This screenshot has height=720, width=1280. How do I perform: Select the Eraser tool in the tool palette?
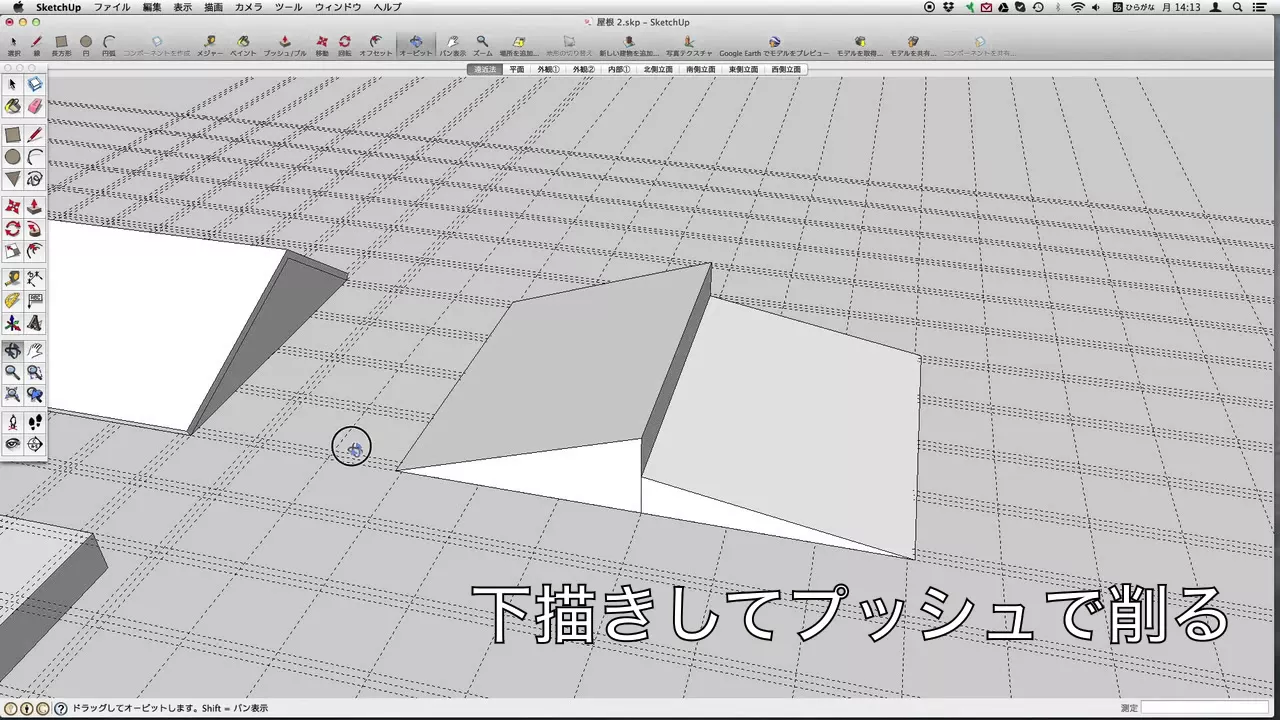[x=35, y=106]
